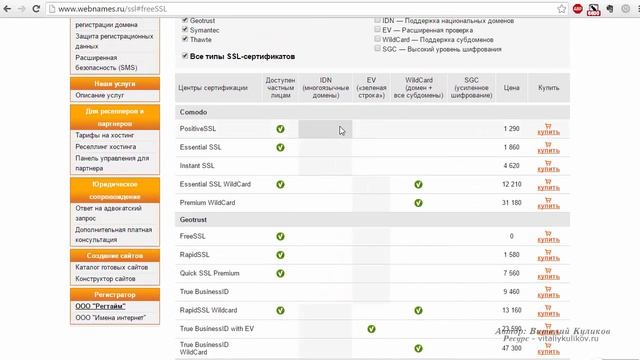Click the 'Цена' column header
The image size is (640, 360).
coord(511,88)
